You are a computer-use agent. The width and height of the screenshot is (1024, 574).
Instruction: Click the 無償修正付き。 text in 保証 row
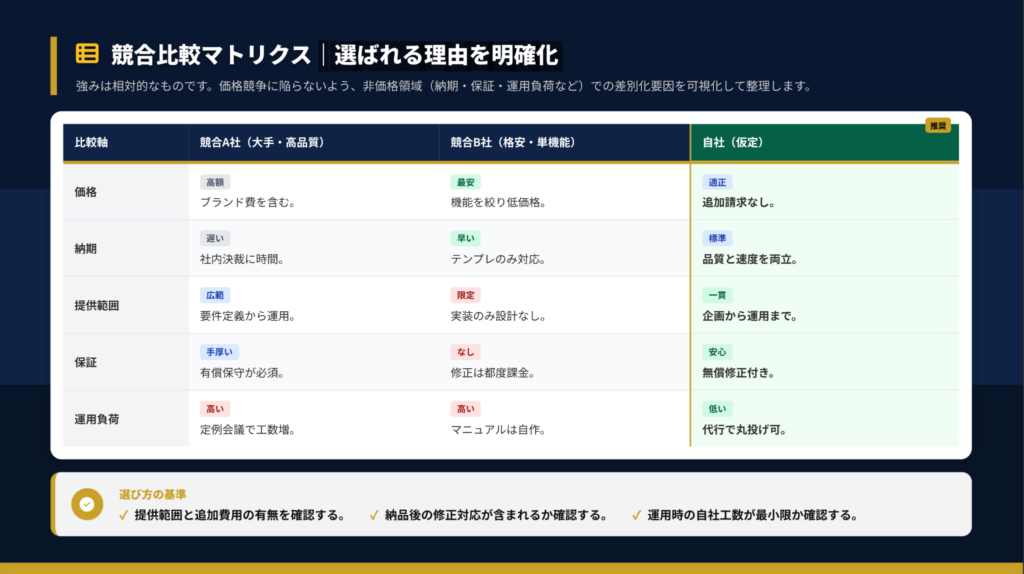(738, 373)
